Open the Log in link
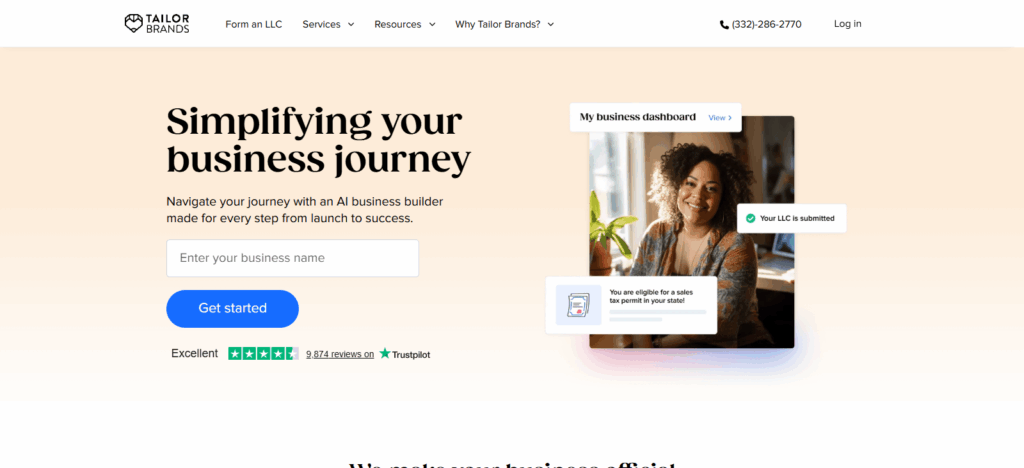 pos(848,24)
